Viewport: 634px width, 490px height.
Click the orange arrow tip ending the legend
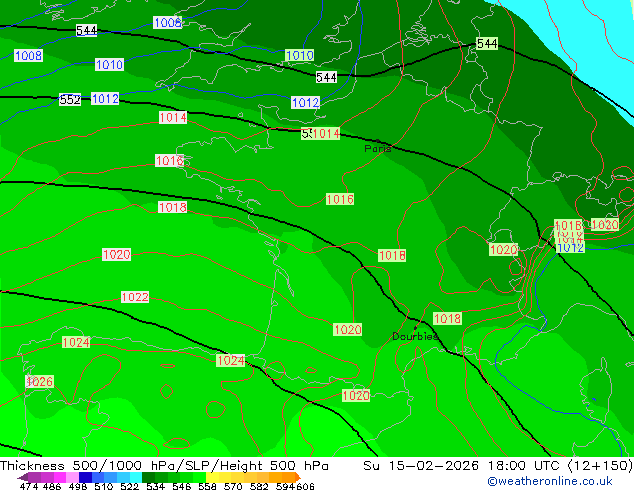(298, 477)
